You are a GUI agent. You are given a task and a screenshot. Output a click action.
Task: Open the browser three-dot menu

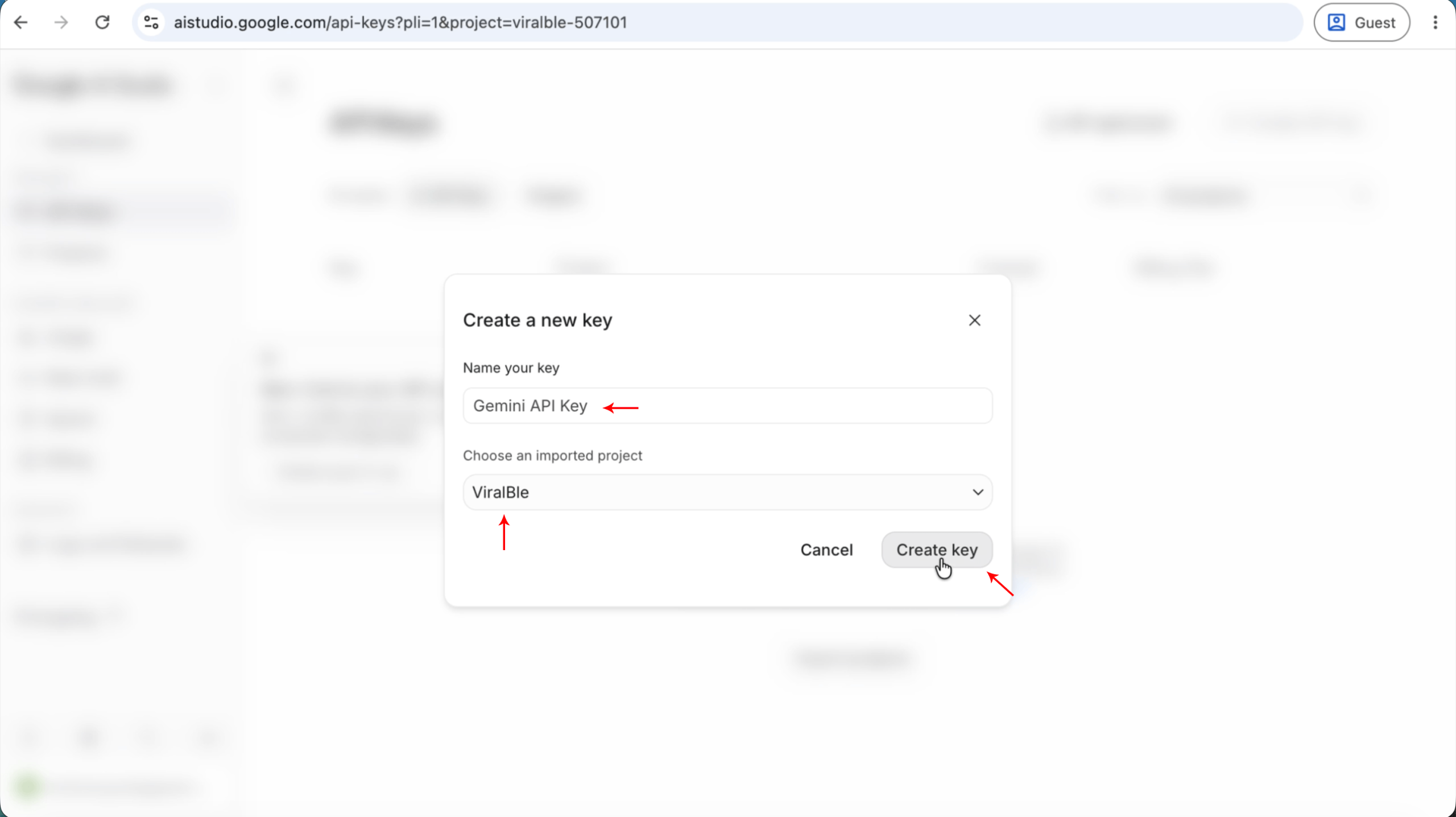(1435, 23)
